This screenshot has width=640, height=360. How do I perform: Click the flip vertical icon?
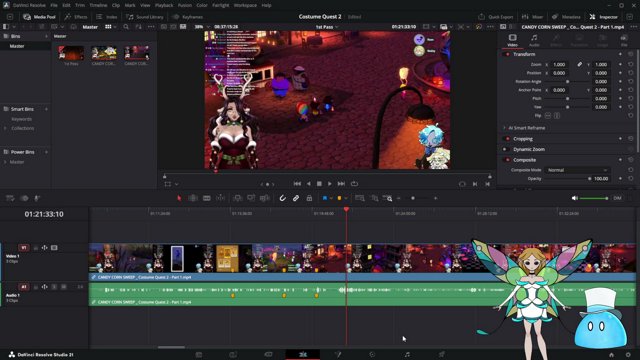click(557, 116)
